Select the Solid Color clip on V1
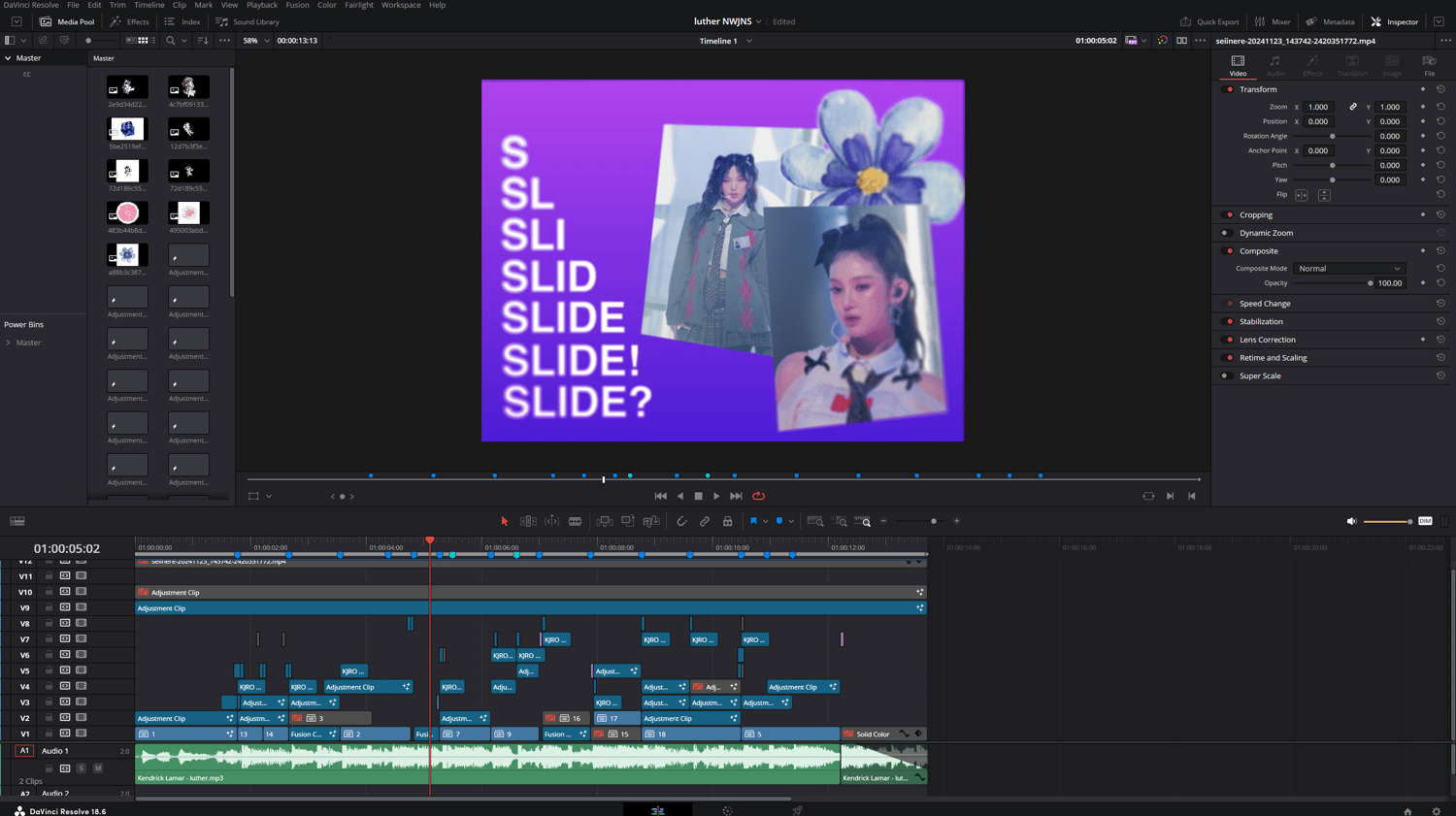This screenshot has width=1456, height=816. 883,734
